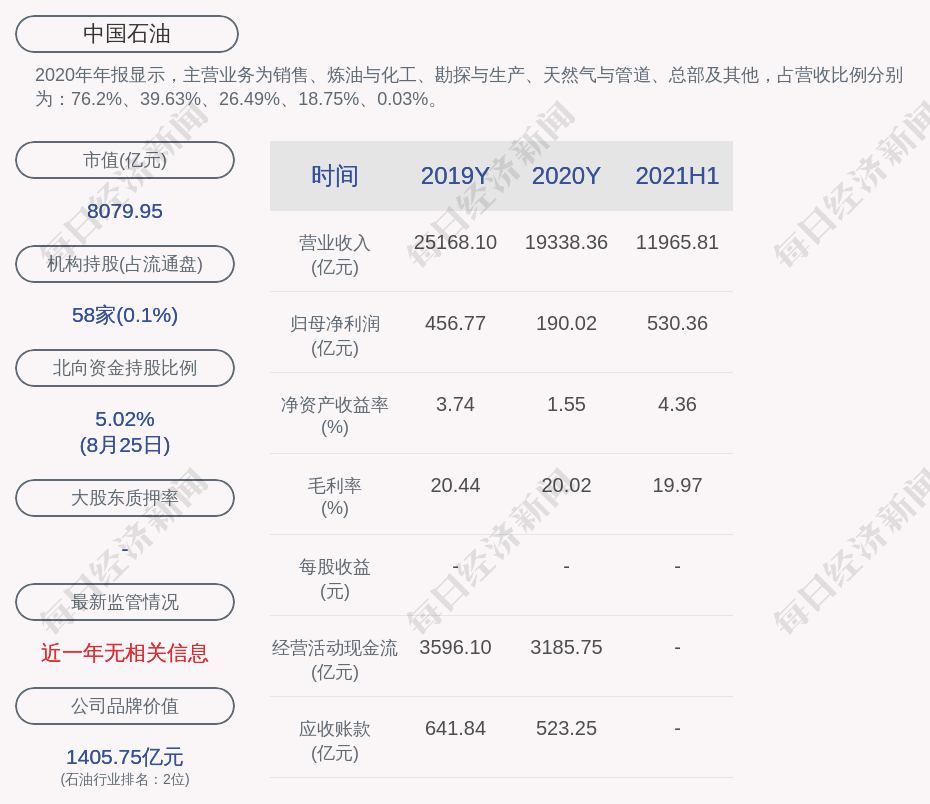Click revenue value 19338.36

pos(566,243)
